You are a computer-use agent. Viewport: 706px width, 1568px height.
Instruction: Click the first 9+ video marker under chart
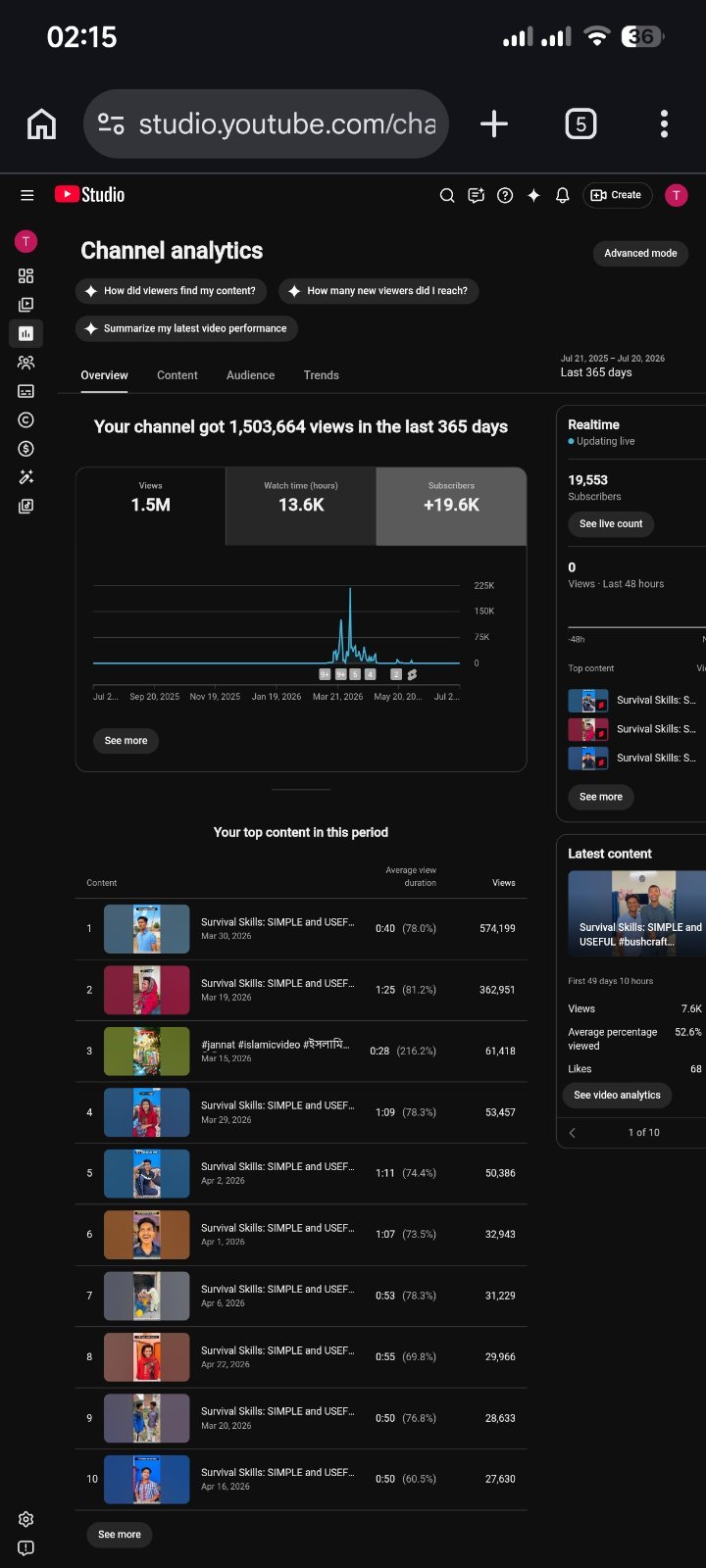tap(325, 674)
